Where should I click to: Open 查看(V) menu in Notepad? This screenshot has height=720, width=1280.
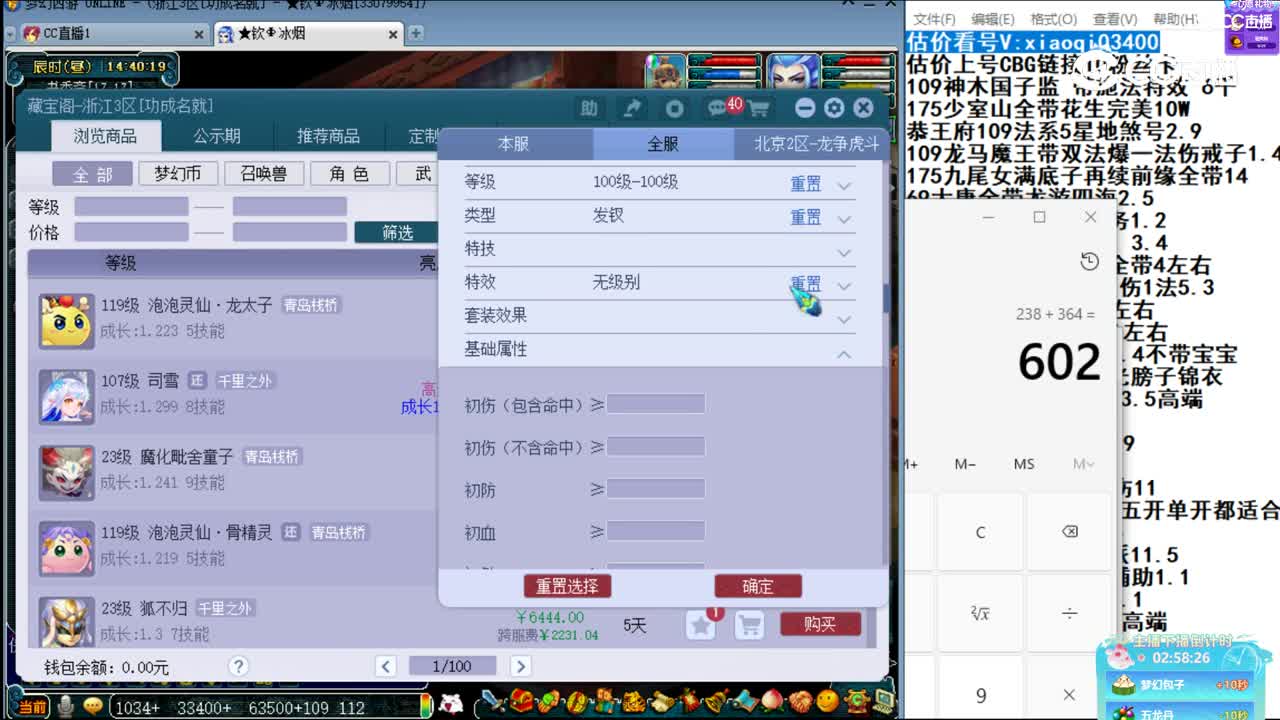click(x=1115, y=19)
